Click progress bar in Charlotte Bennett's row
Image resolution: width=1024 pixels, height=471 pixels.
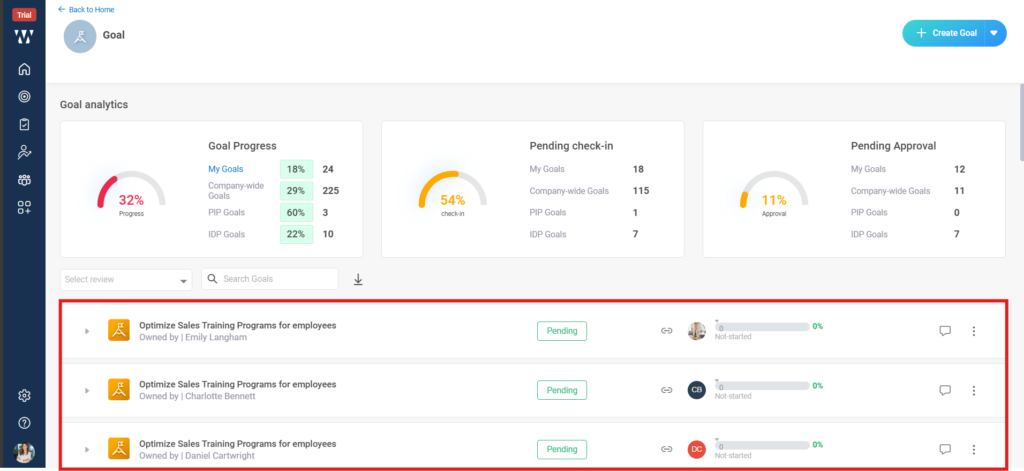click(762, 386)
